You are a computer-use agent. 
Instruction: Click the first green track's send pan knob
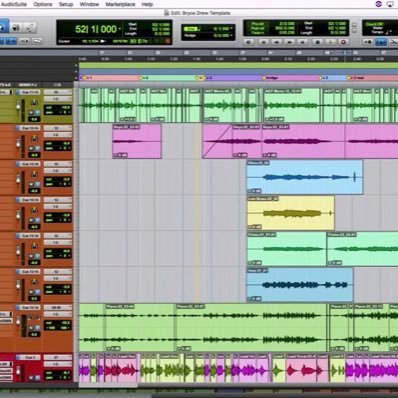click(34, 102)
